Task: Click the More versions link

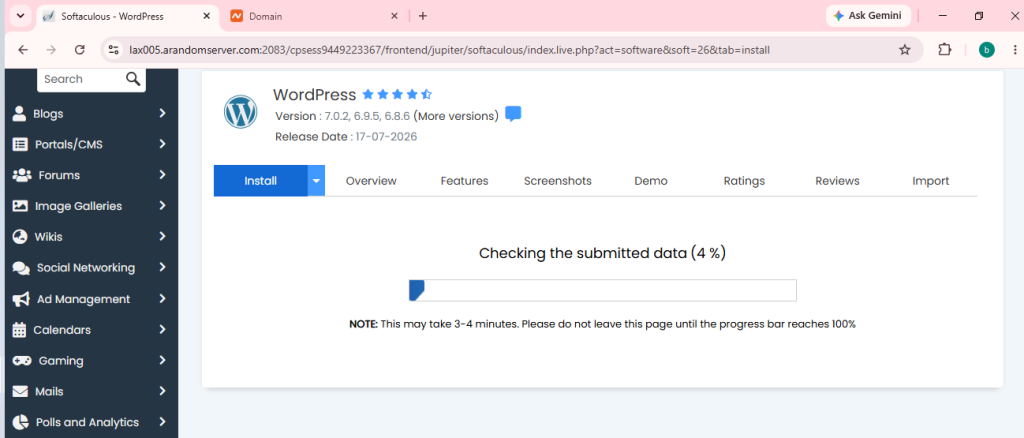Action: [456, 116]
